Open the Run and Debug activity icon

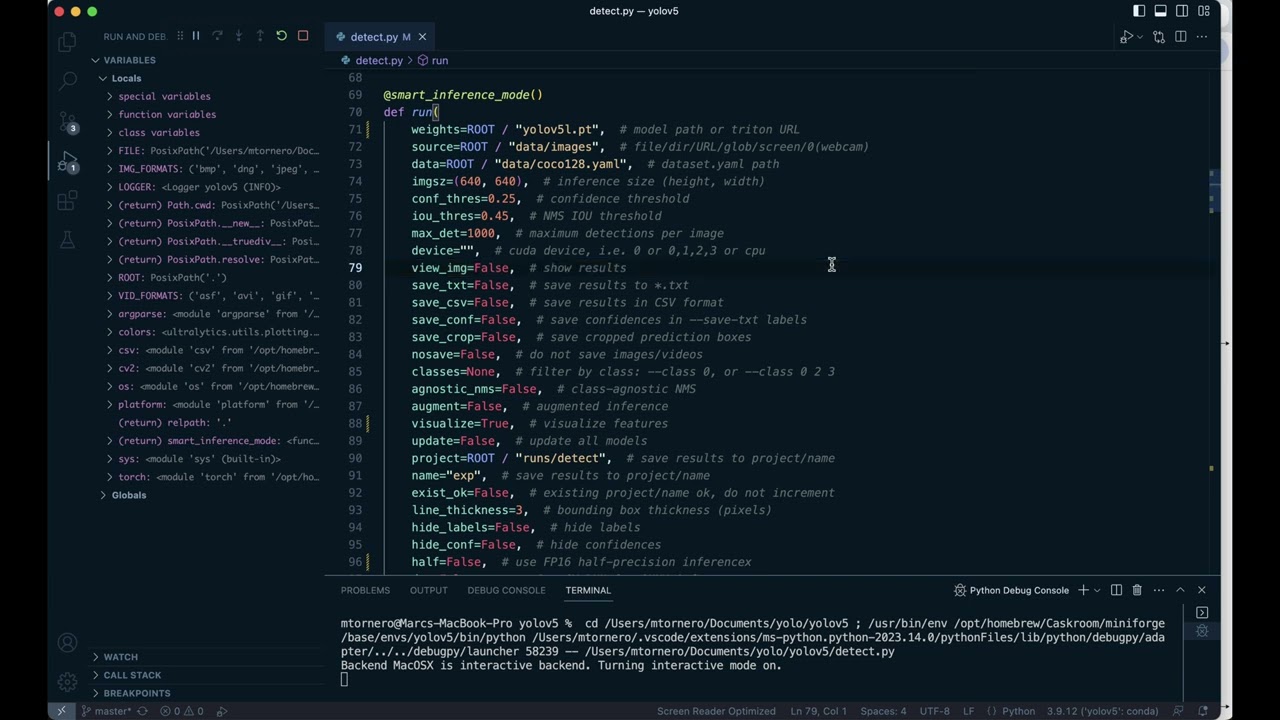(67, 162)
